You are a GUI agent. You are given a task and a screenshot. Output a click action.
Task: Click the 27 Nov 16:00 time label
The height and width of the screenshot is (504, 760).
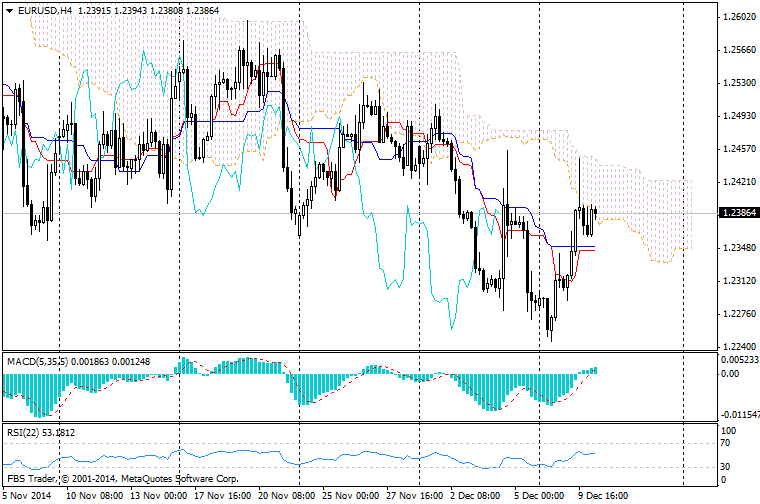pyautogui.click(x=415, y=495)
